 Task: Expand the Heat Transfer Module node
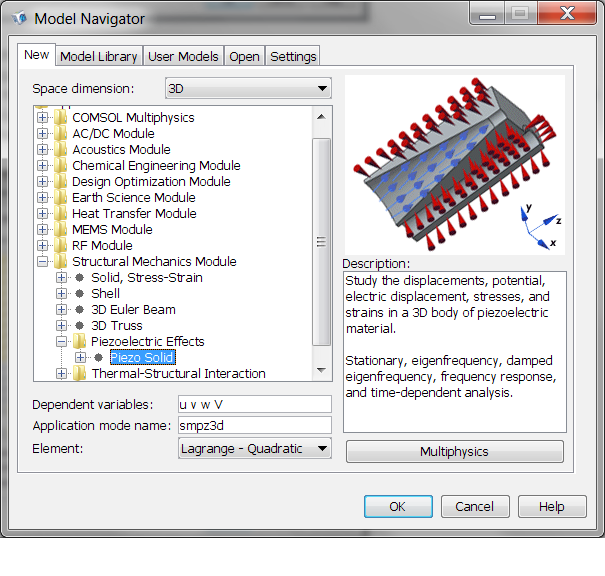(x=42, y=213)
